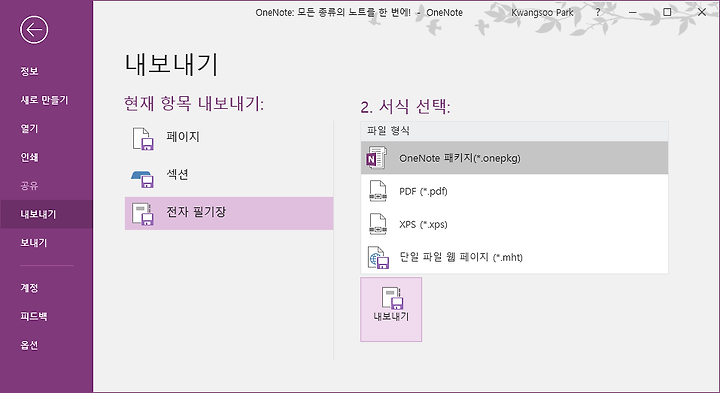The width and height of the screenshot is (720, 393).
Task: Choose 단일 파일 웹 페이지 (*.mht) format
Action: (514, 257)
